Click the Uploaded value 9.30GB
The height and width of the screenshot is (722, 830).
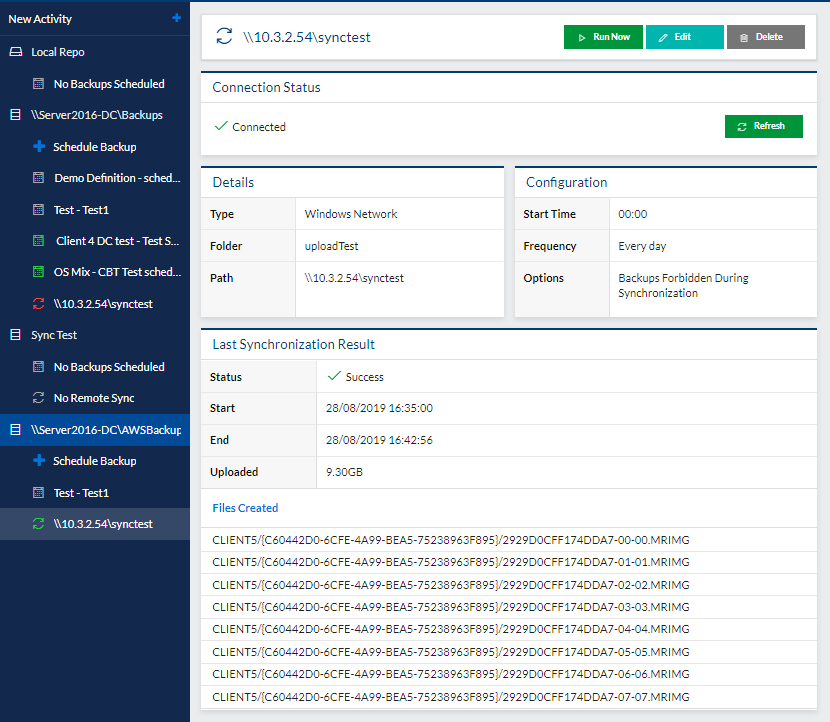[x=344, y=472]
